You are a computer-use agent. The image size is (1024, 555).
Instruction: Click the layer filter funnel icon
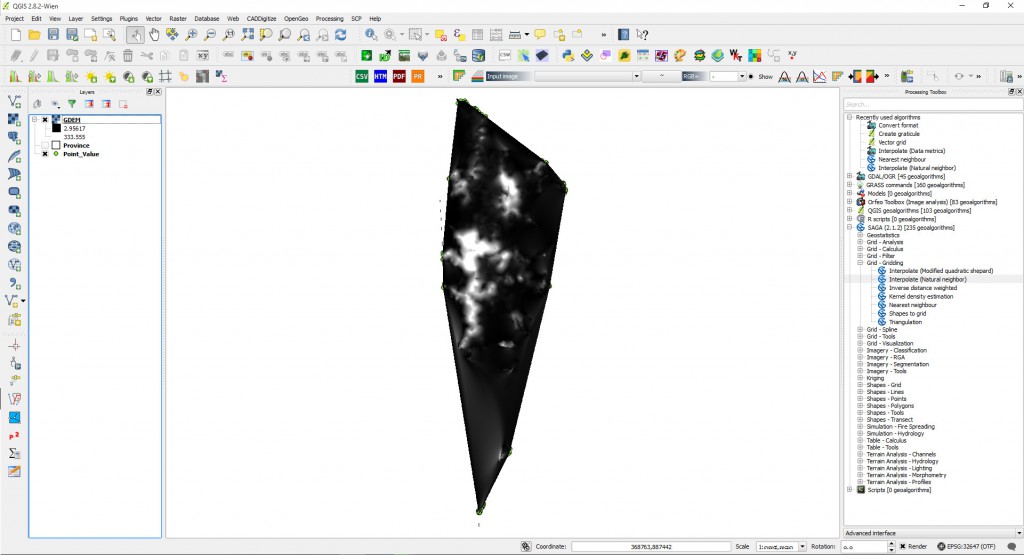point(72,103)
